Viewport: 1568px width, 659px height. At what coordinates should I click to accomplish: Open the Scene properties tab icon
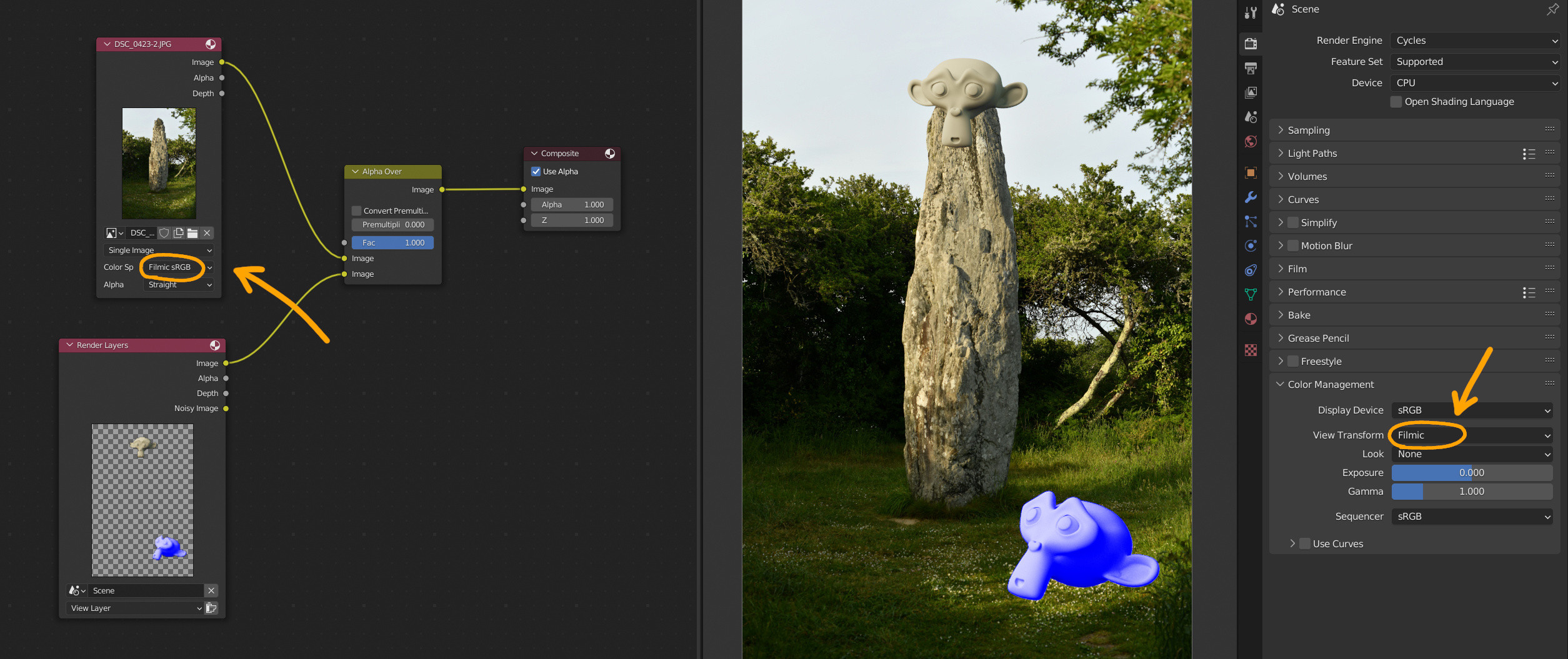tap(1251, 117)
